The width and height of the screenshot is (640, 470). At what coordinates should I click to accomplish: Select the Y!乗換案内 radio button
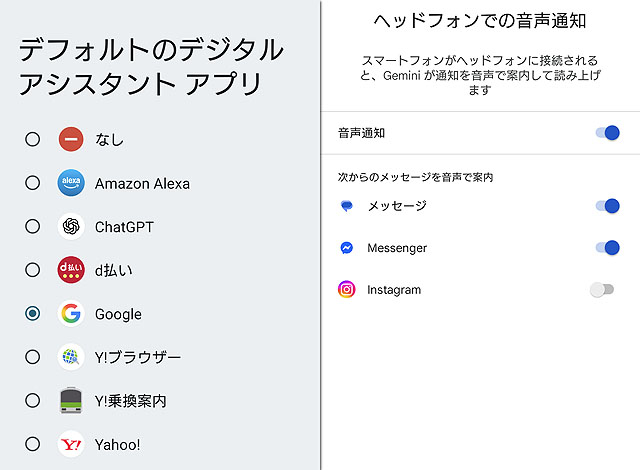pos(33,401)
